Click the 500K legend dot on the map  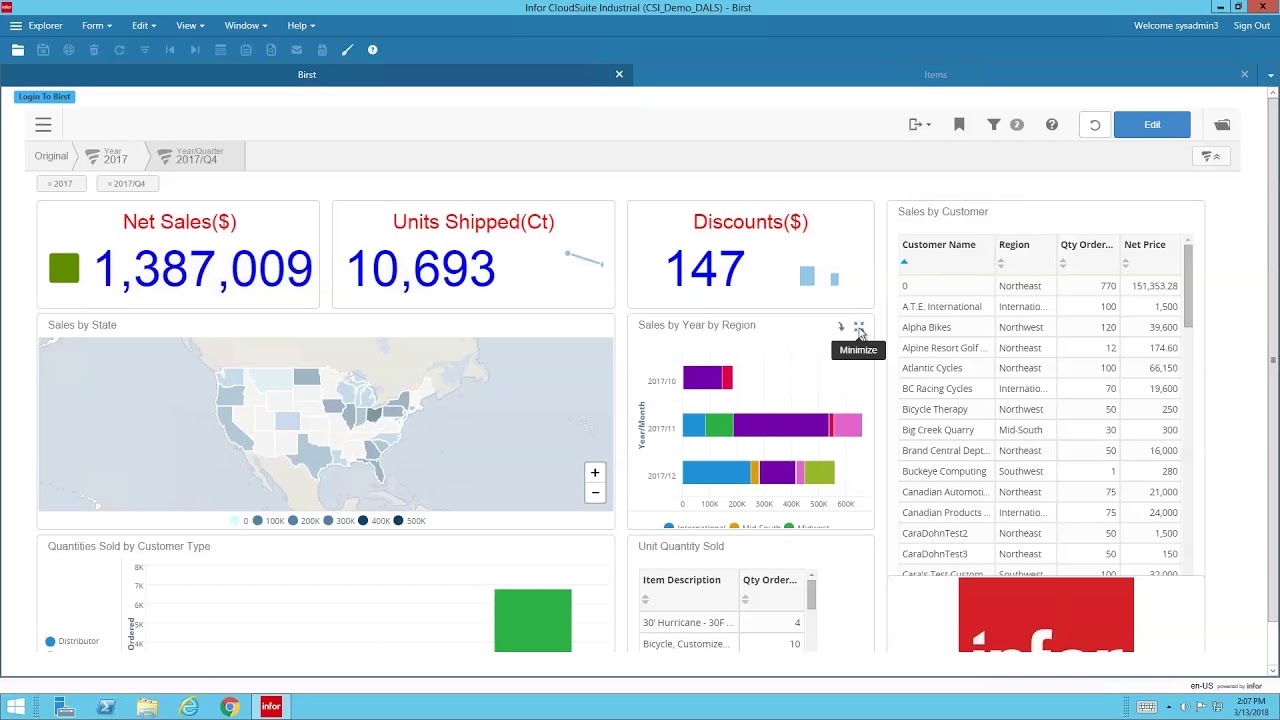coord(398,521)
